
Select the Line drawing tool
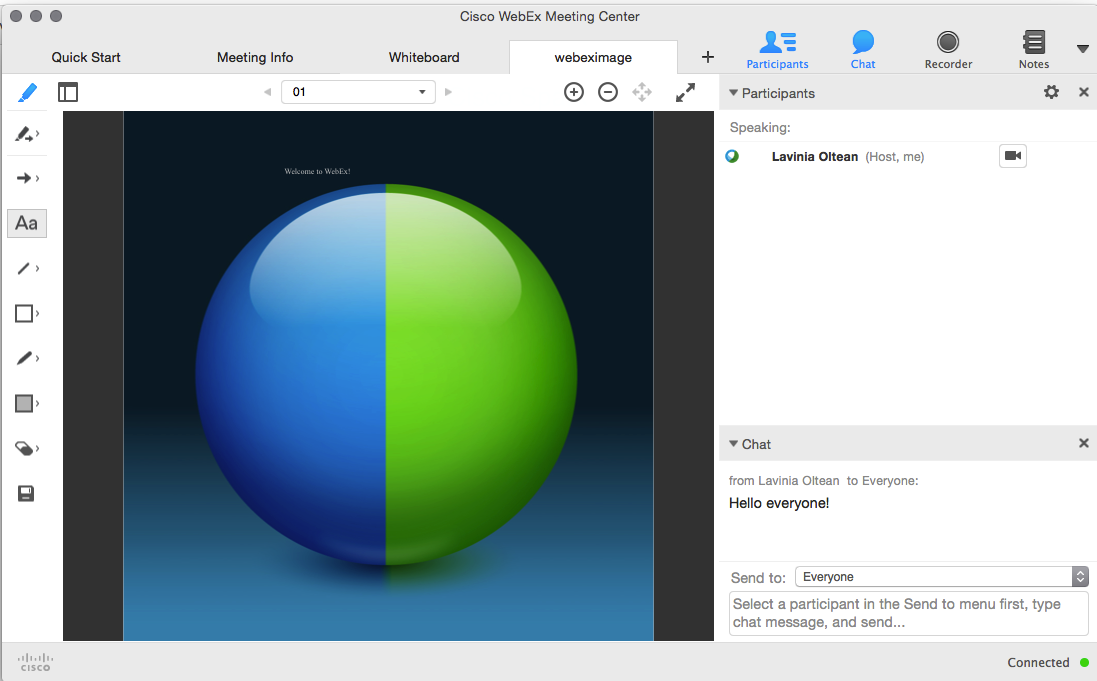pyautogui.click(x=25, y=268)
